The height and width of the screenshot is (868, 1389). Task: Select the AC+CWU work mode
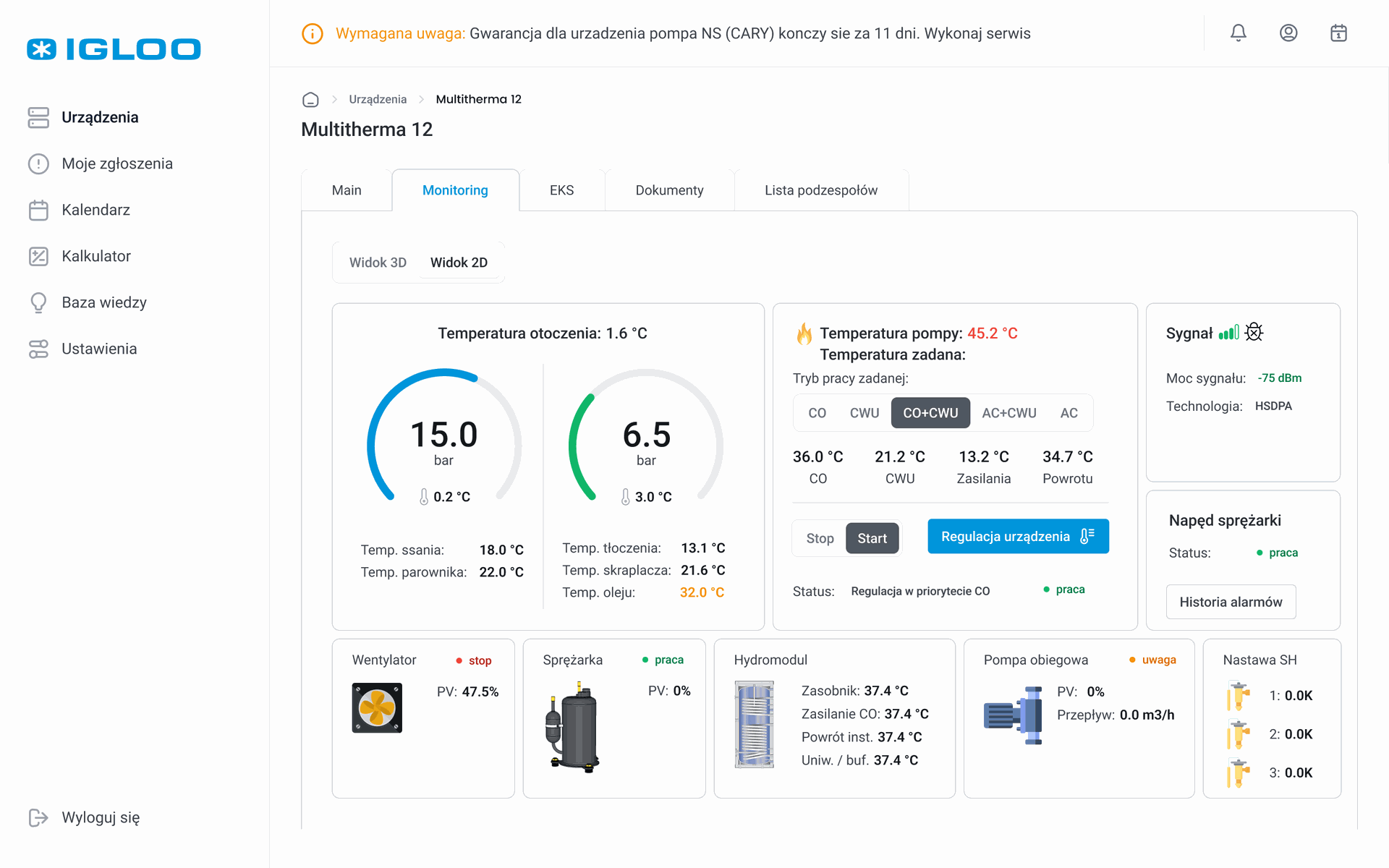[1008, 413]
